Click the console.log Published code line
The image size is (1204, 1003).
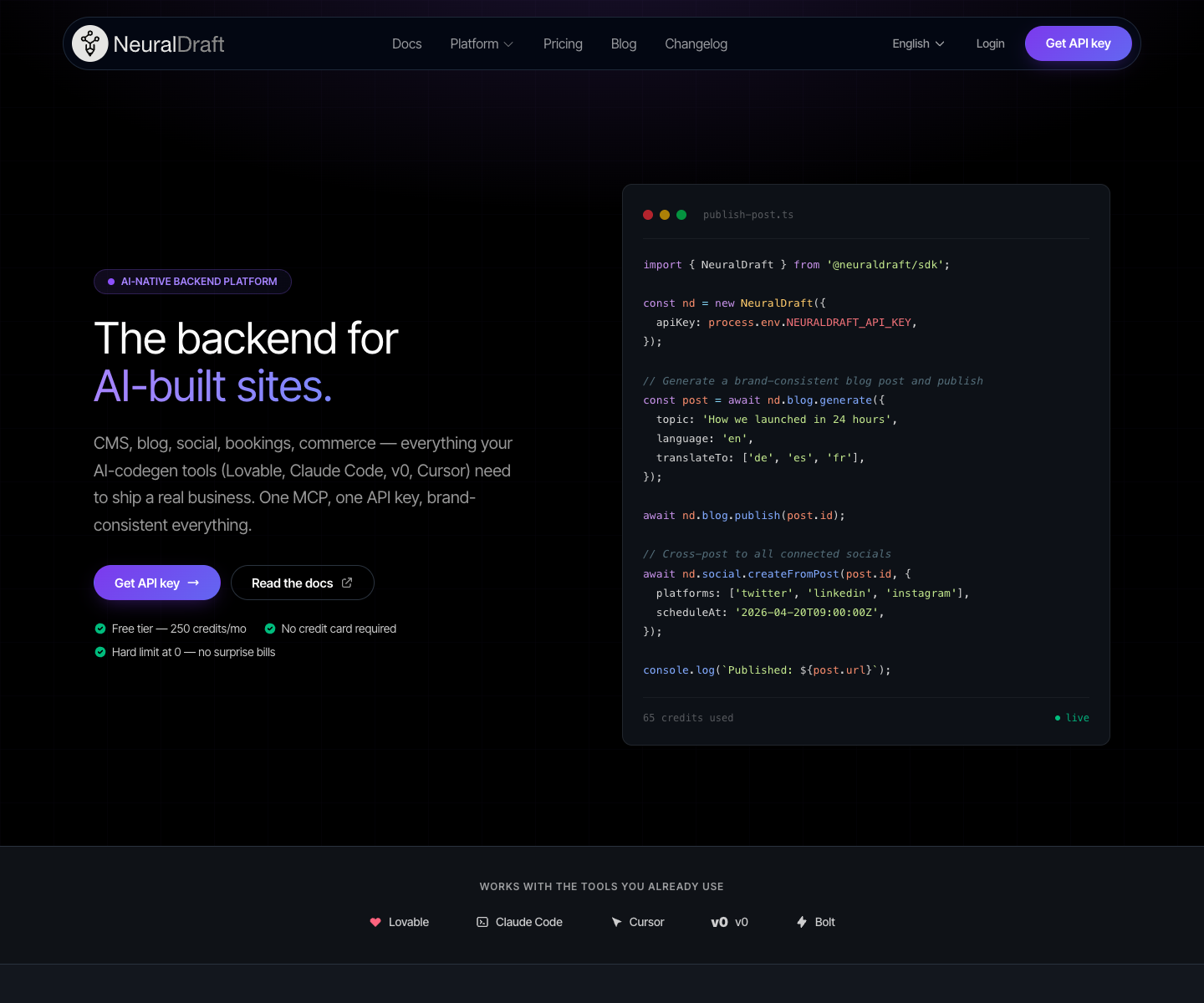767,670
